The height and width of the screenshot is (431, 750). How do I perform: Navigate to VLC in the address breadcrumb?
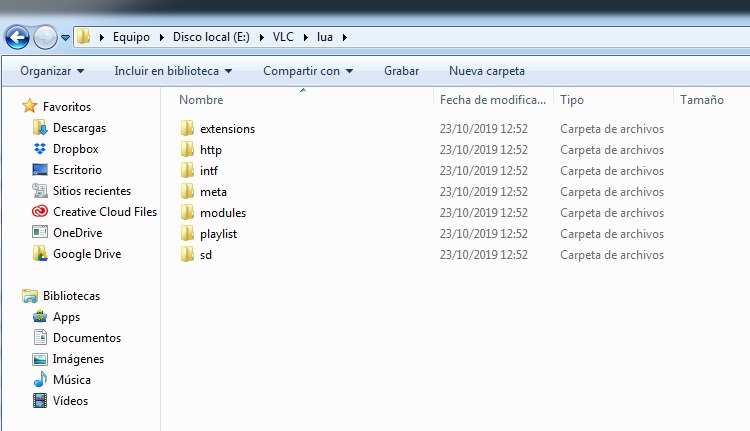(284, 37)
